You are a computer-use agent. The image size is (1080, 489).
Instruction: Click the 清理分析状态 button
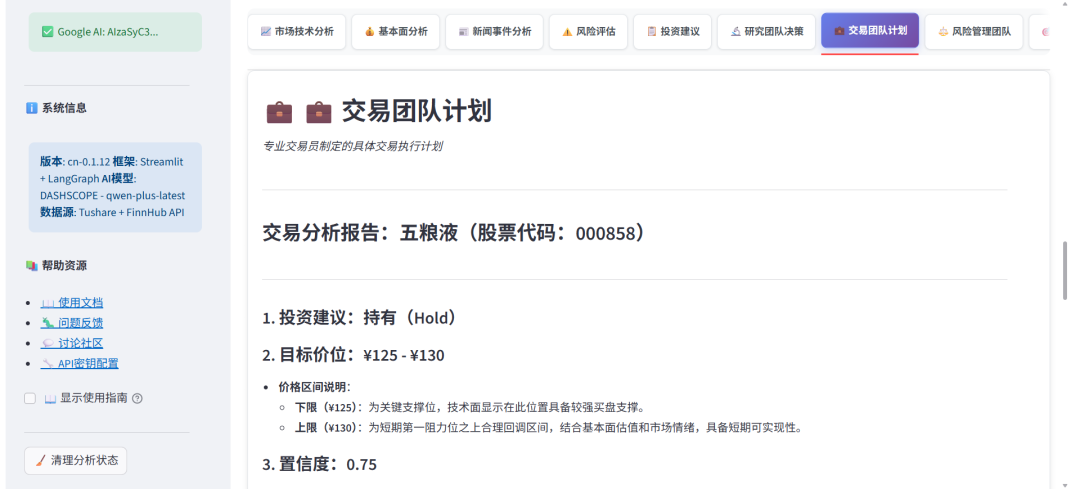pyautogui.click(x=76, y=460)
